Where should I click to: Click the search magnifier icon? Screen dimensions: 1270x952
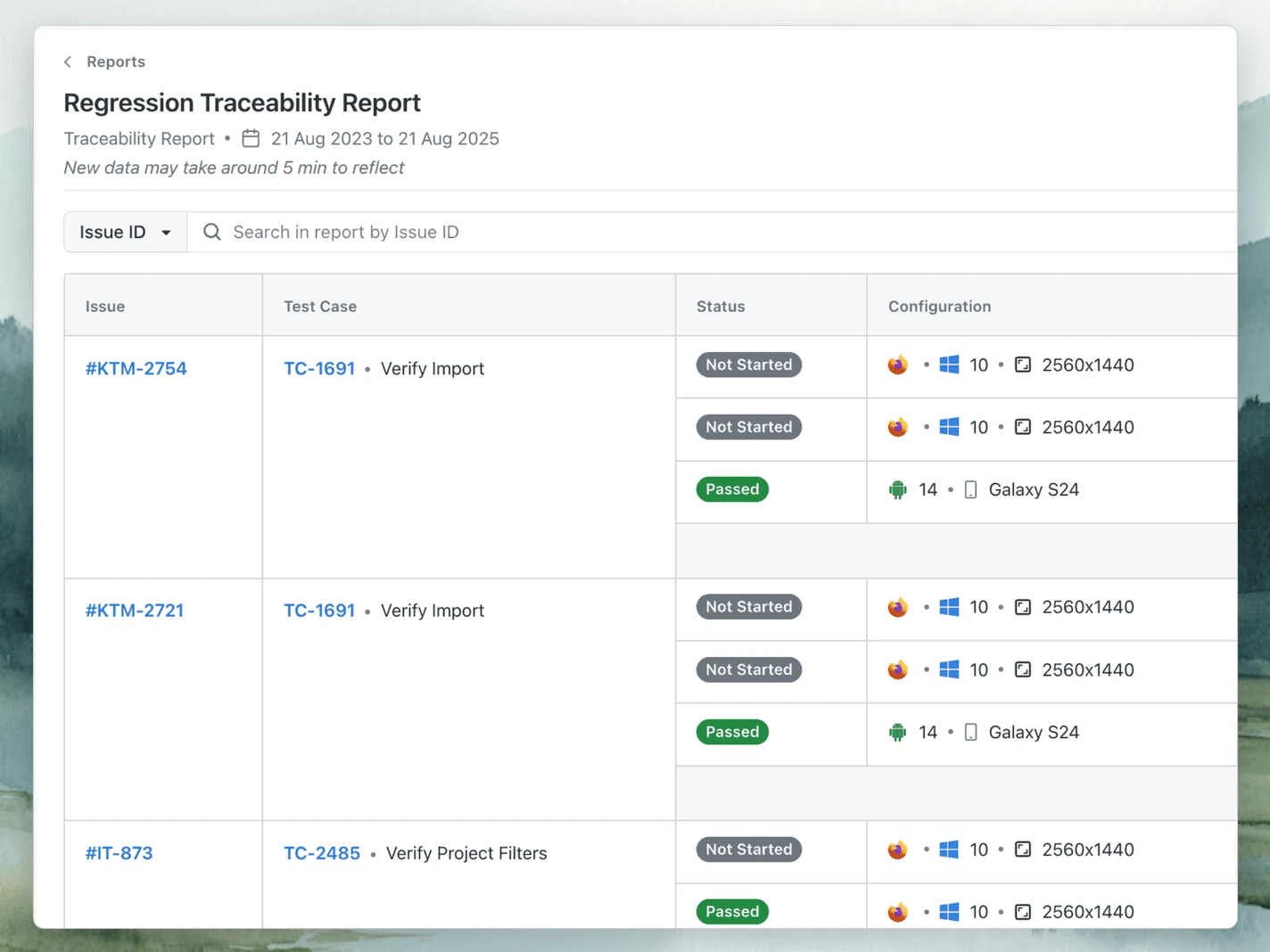tap(212, 232)
